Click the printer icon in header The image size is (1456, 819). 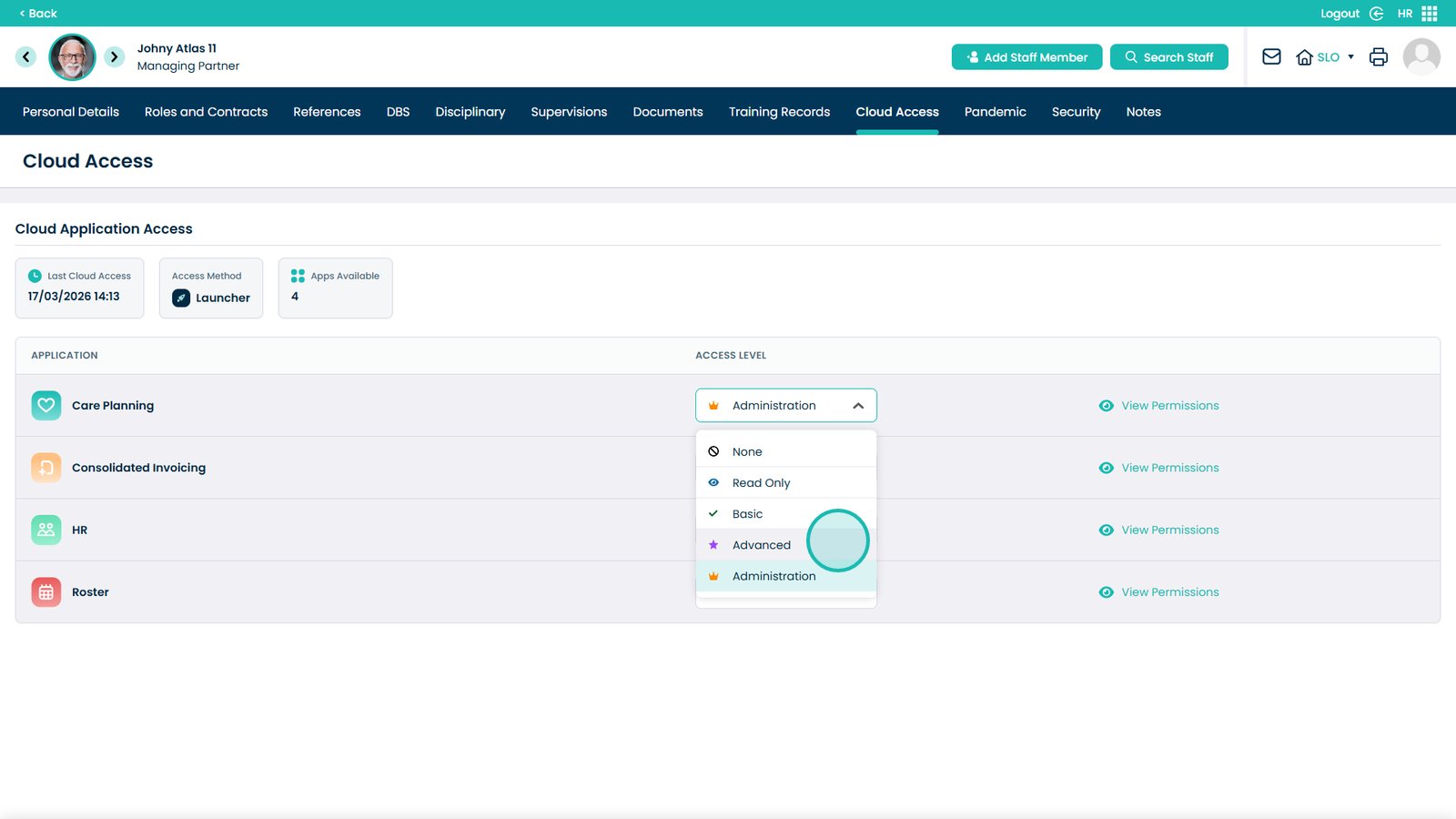click(1378, 56)
